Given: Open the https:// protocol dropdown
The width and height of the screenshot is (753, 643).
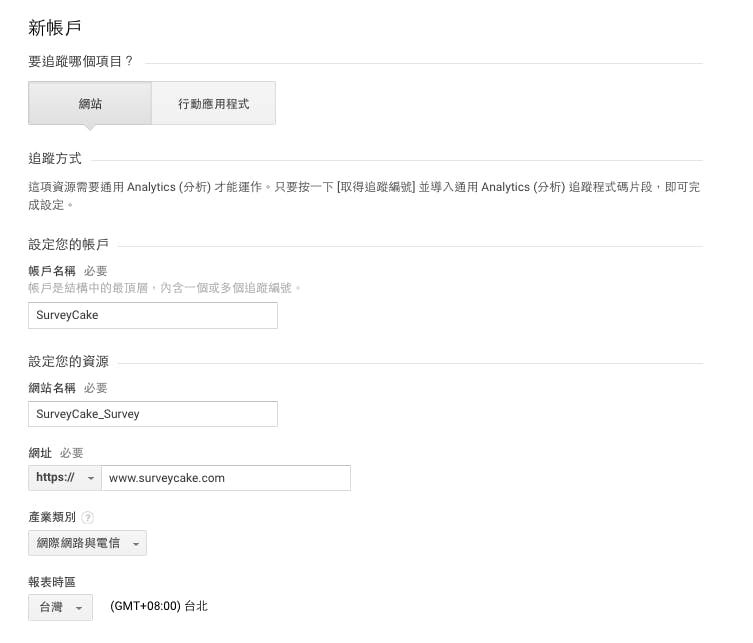Looking at the screenshot, I should [x=65, y=478].
